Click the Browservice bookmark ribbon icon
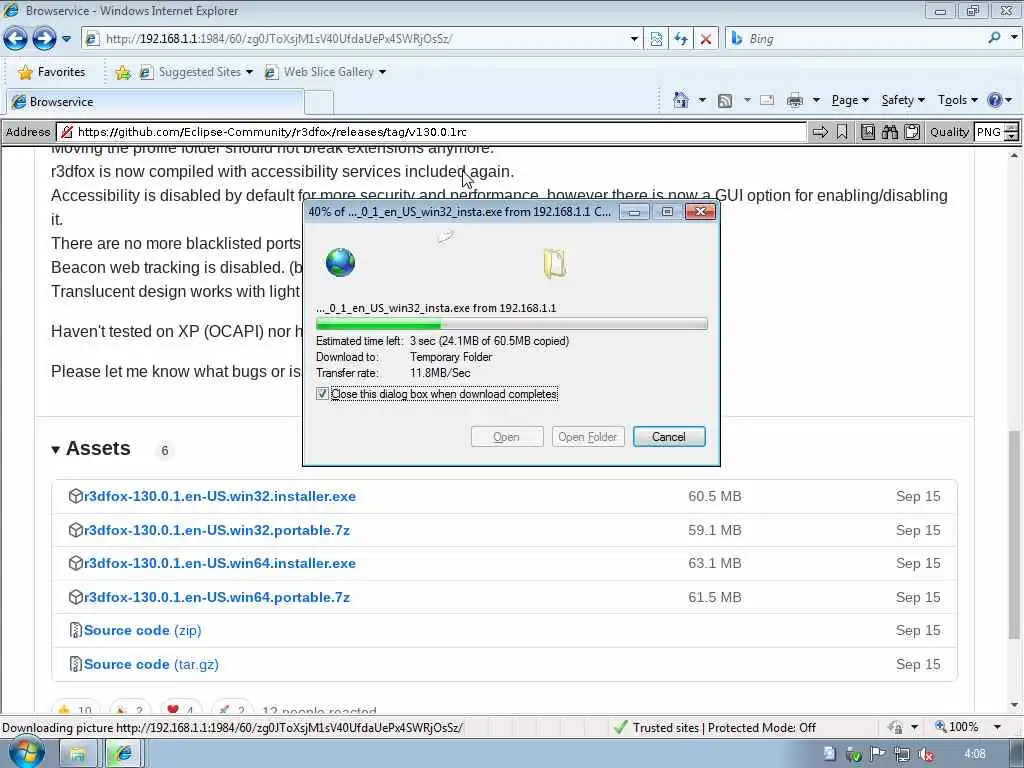This screenshot has height=768, width=1024. (842, 133)
